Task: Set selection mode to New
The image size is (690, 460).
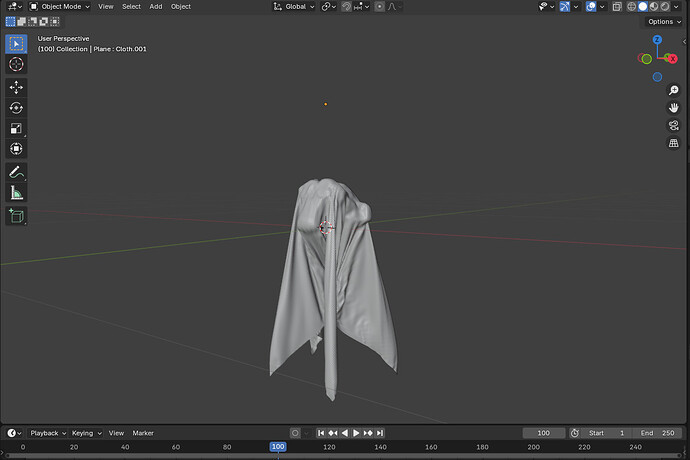Action: coord(10,22)
